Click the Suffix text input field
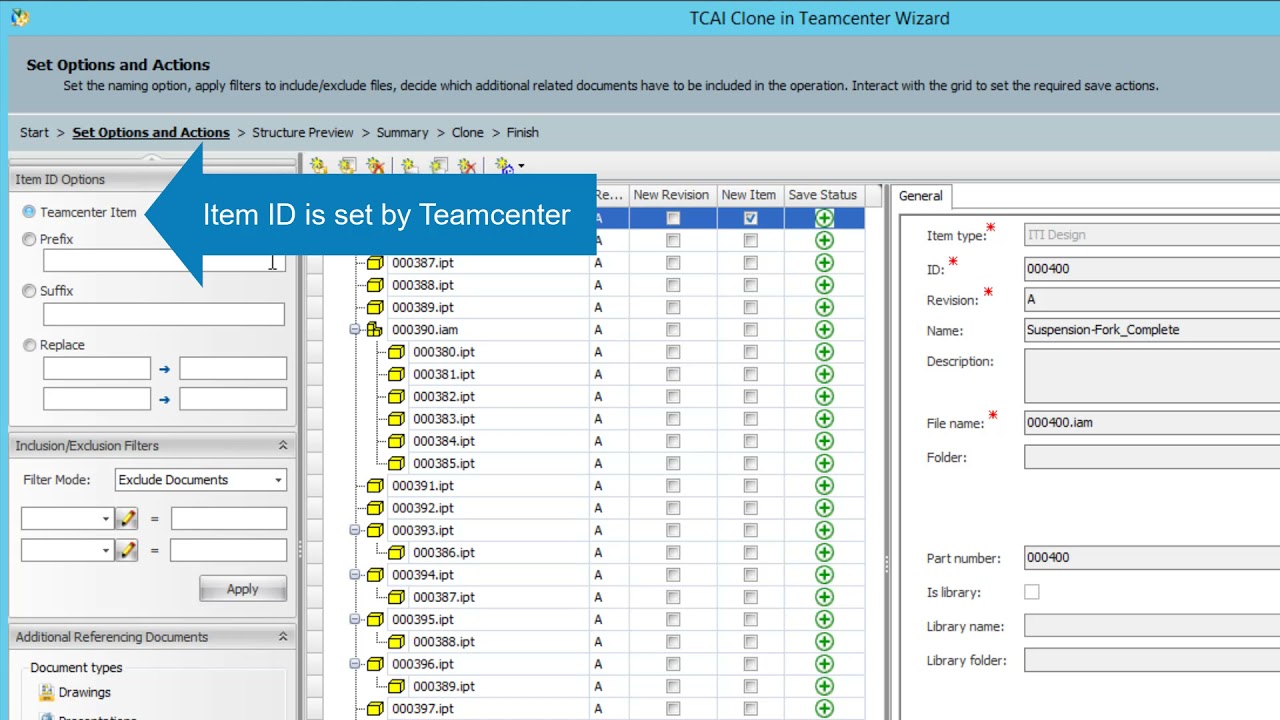1280x720 pixels. pos(164,314)
